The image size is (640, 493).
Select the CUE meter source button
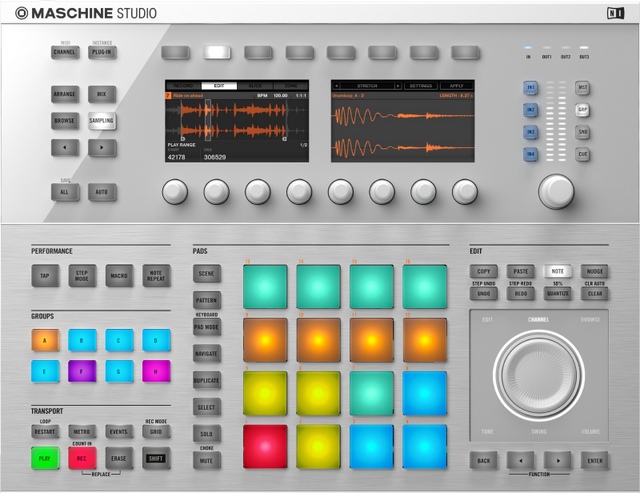point(582,154)
